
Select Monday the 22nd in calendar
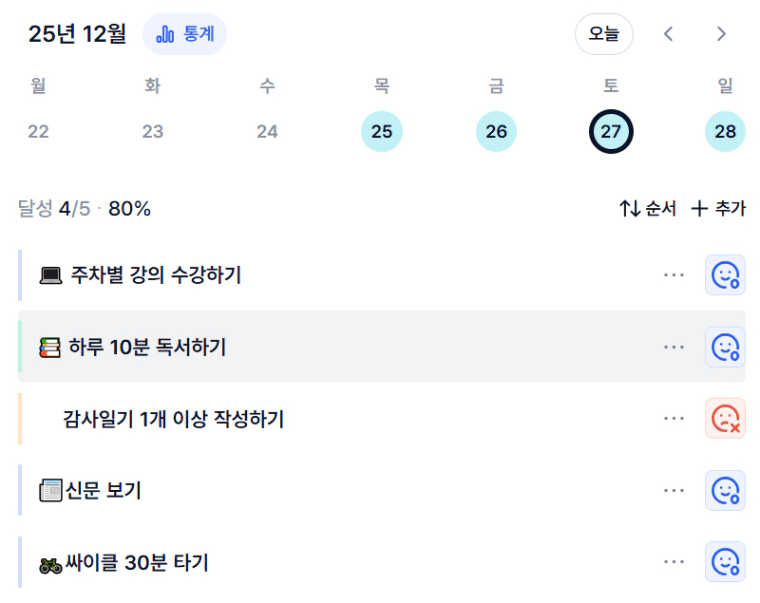(x=38, y=132)
